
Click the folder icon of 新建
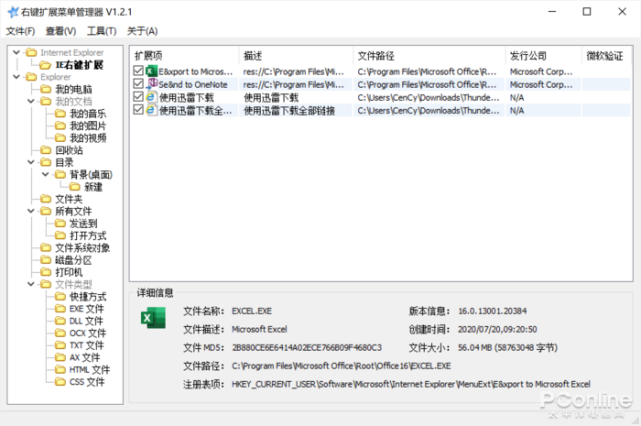74,187
